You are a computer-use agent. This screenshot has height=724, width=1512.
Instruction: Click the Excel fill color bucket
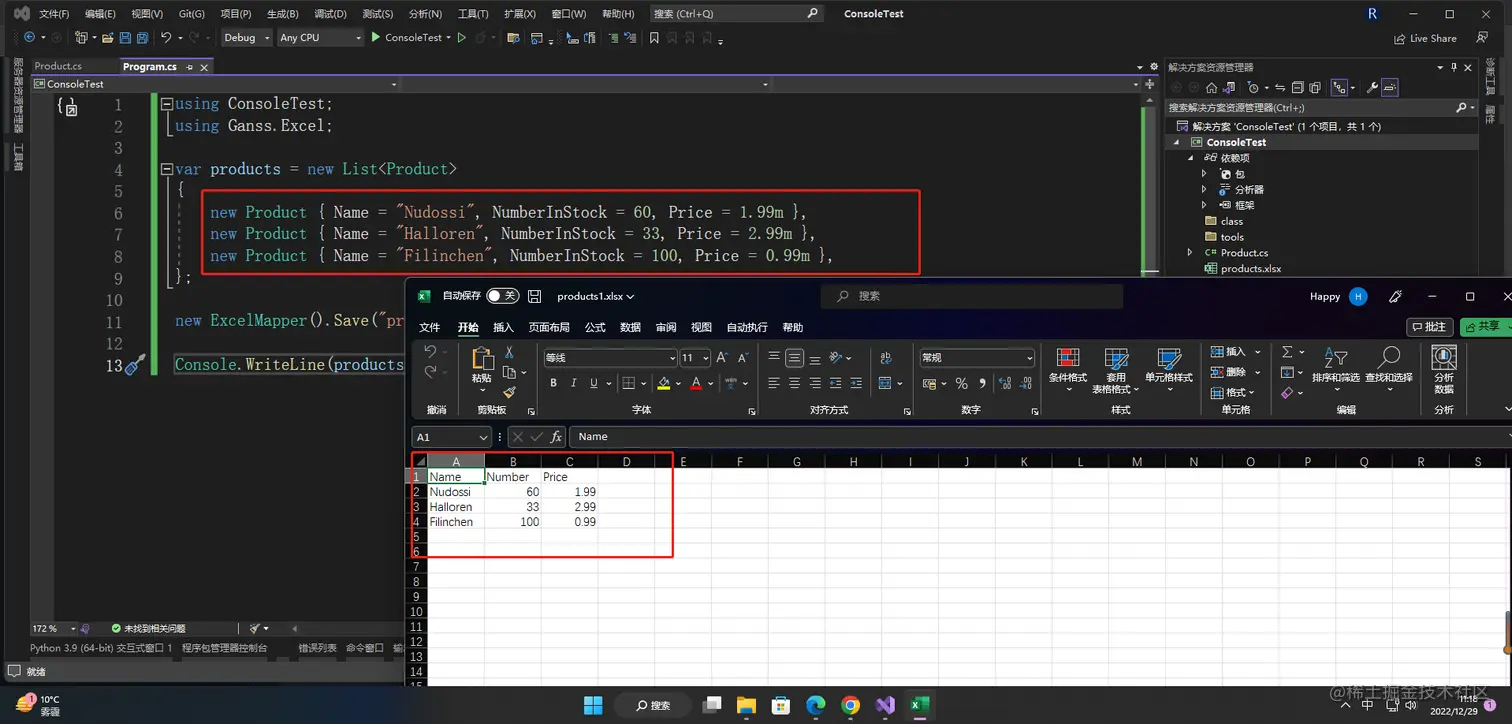[x=664, y=383]
